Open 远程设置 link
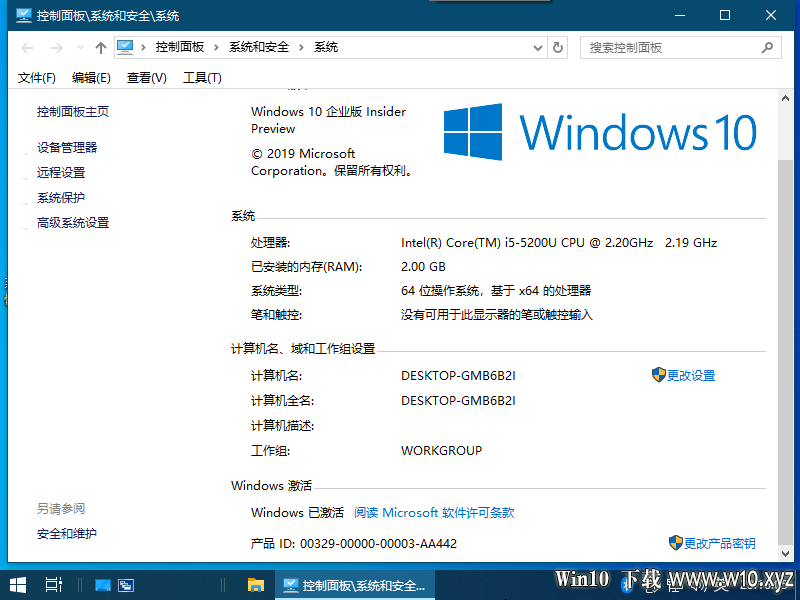This screenshot has width=800, height=600. [x=61, y=173]
